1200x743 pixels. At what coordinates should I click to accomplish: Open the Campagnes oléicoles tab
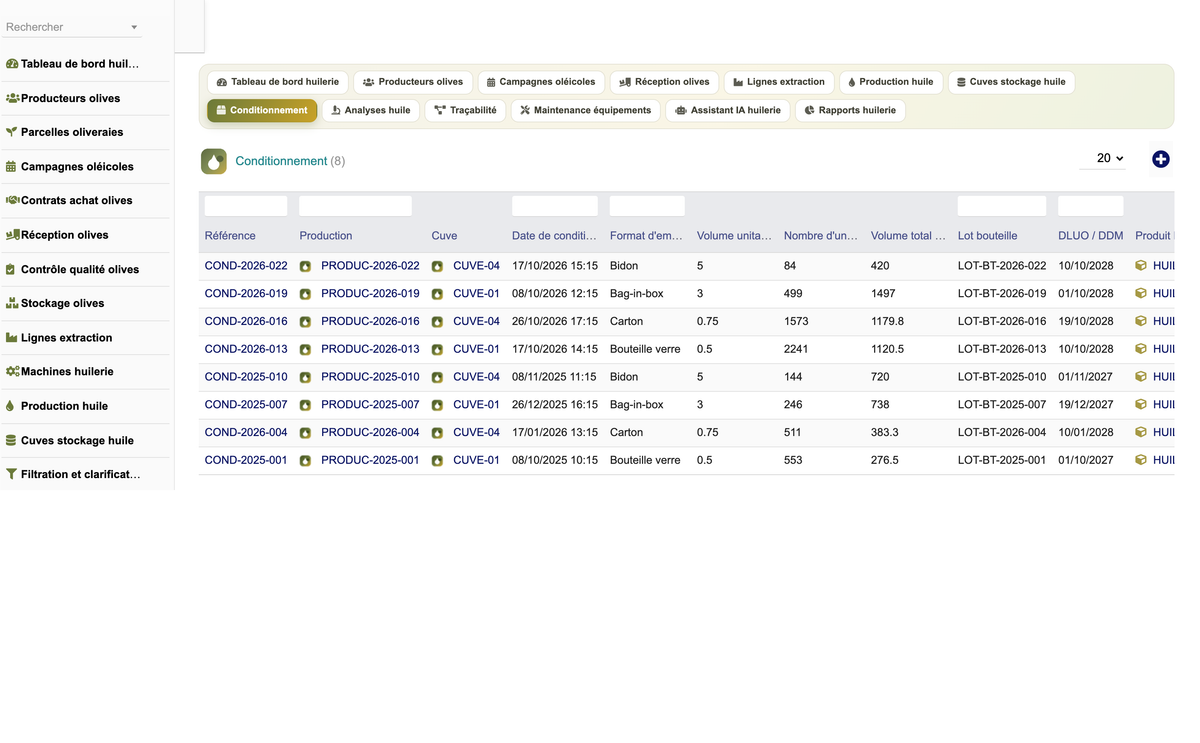tap(541, 82)
